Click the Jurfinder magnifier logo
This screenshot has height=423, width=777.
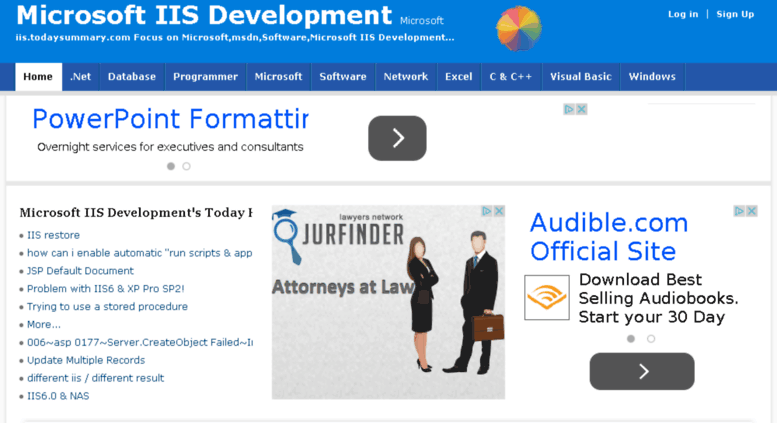(286, 236)
